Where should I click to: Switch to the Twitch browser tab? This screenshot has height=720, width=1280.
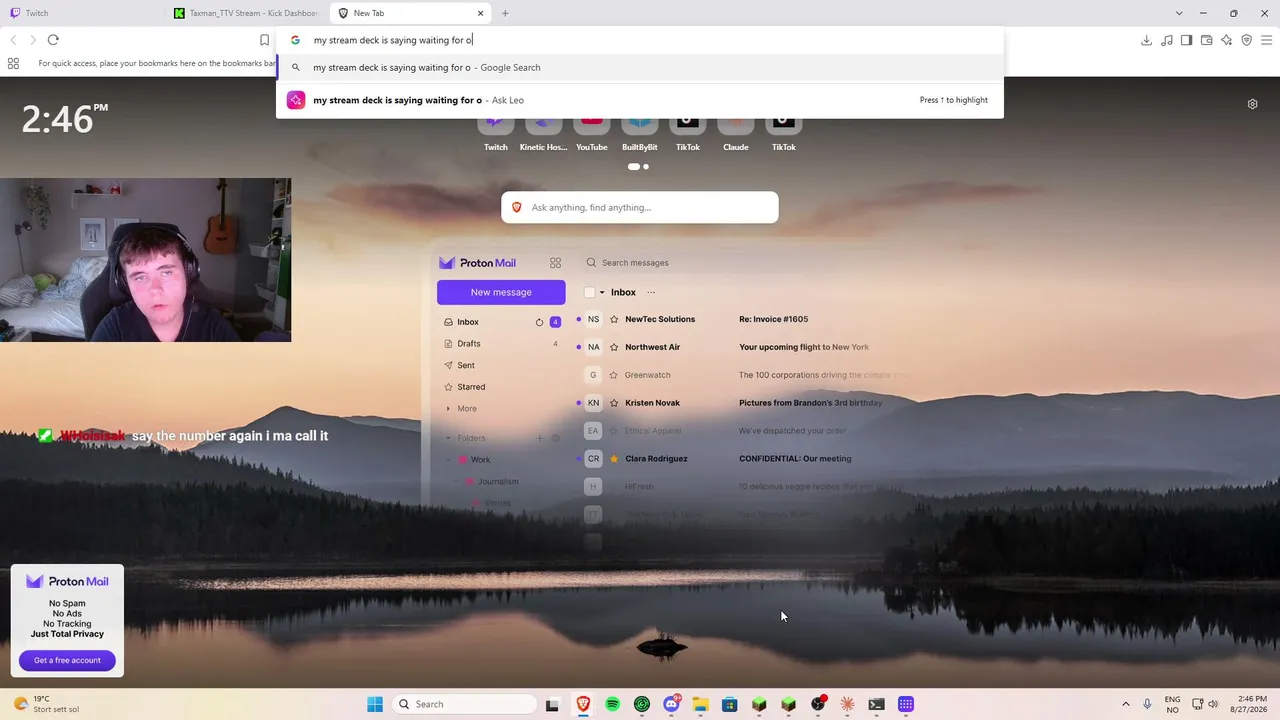82,13
